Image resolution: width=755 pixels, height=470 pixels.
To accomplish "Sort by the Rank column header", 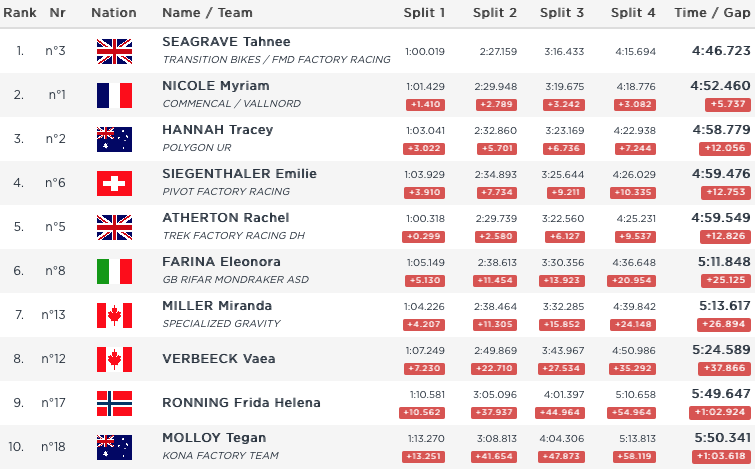I will tap(21, 13).
